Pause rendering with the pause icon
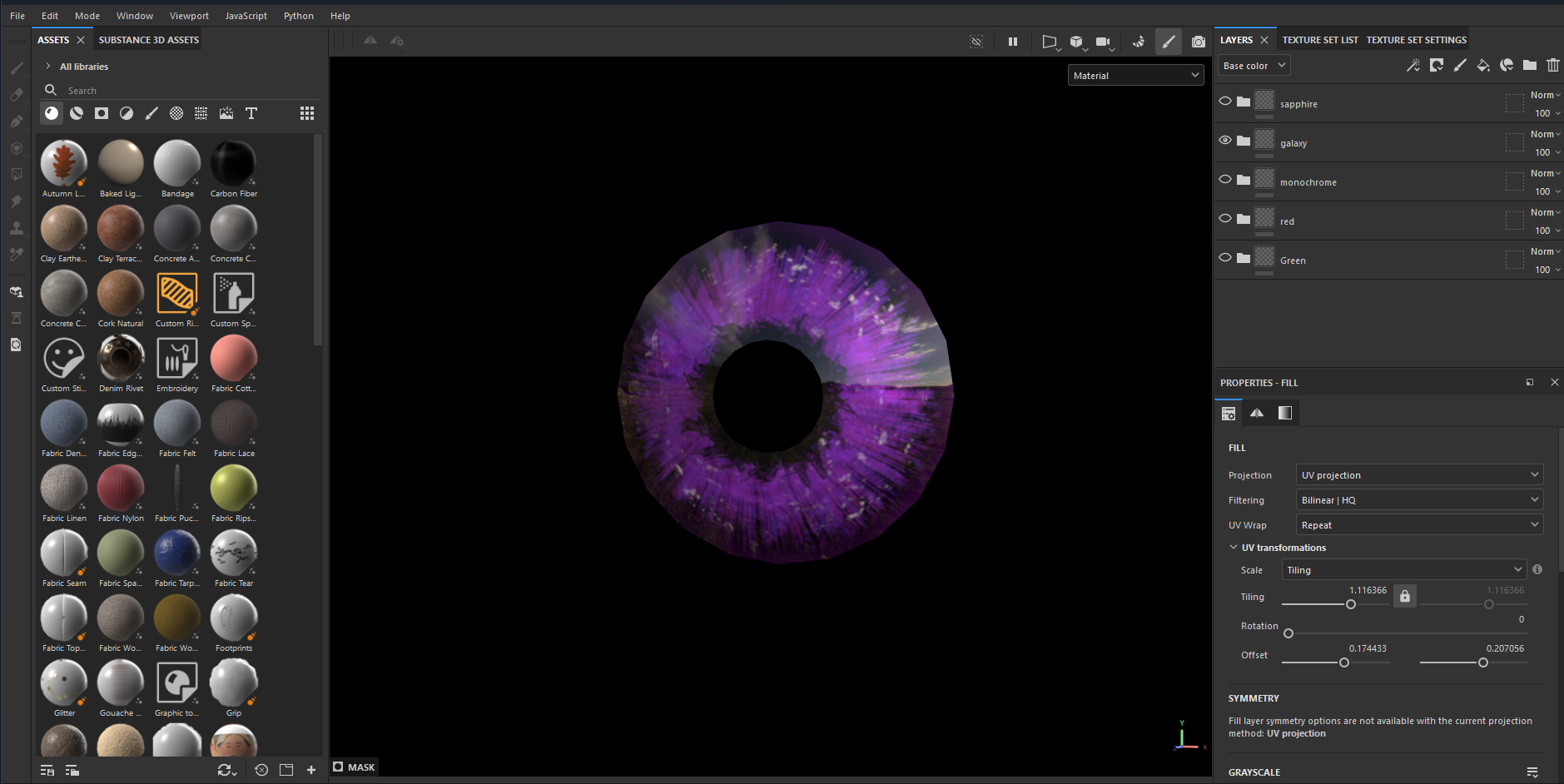The width and height of the screenshot is (1564, 784). click(x=1012, y=42)
